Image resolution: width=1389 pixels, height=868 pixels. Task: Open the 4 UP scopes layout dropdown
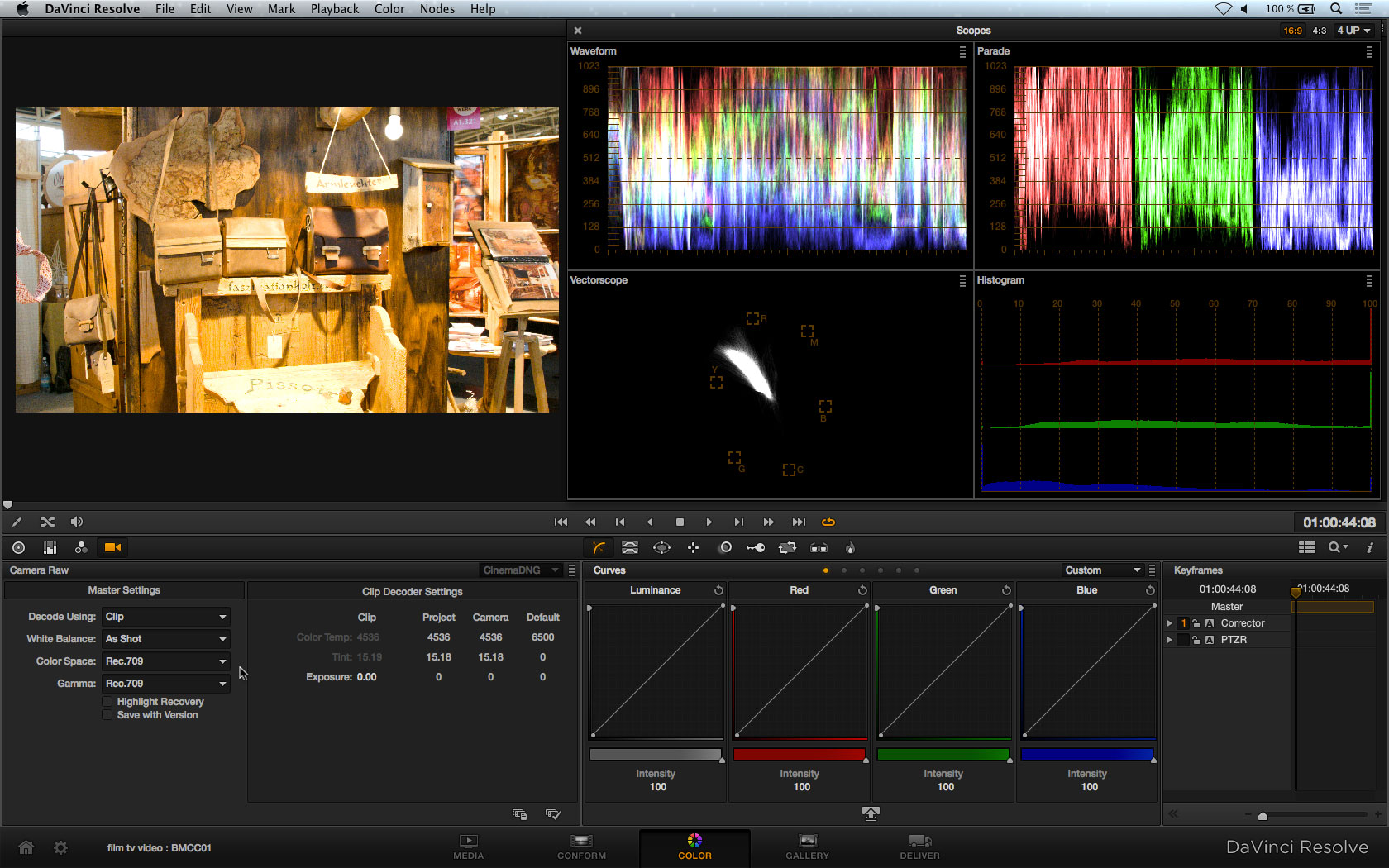tap(1353, 31)
